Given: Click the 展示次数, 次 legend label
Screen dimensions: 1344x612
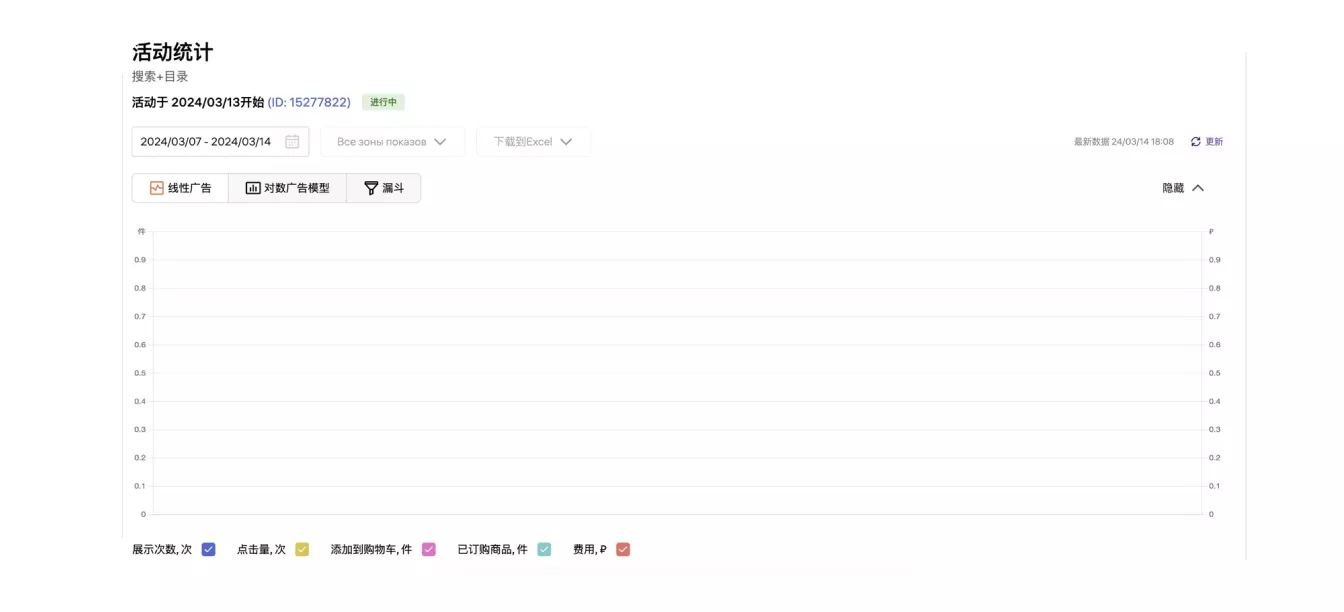Looking at the screenshot, I should [x=162, y=549].
